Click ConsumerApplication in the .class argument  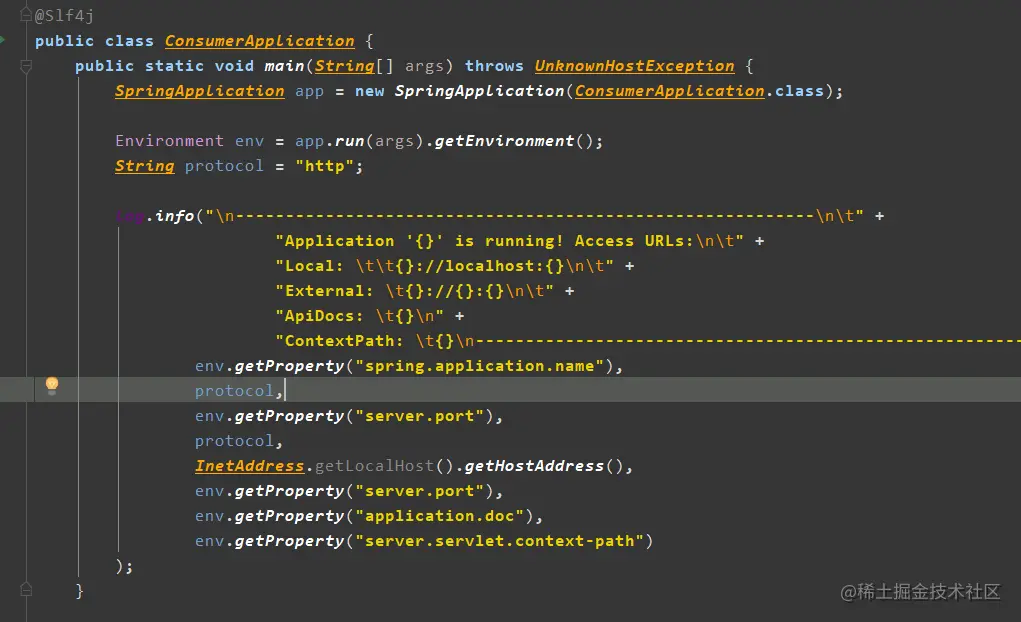[x=669, y=91]
